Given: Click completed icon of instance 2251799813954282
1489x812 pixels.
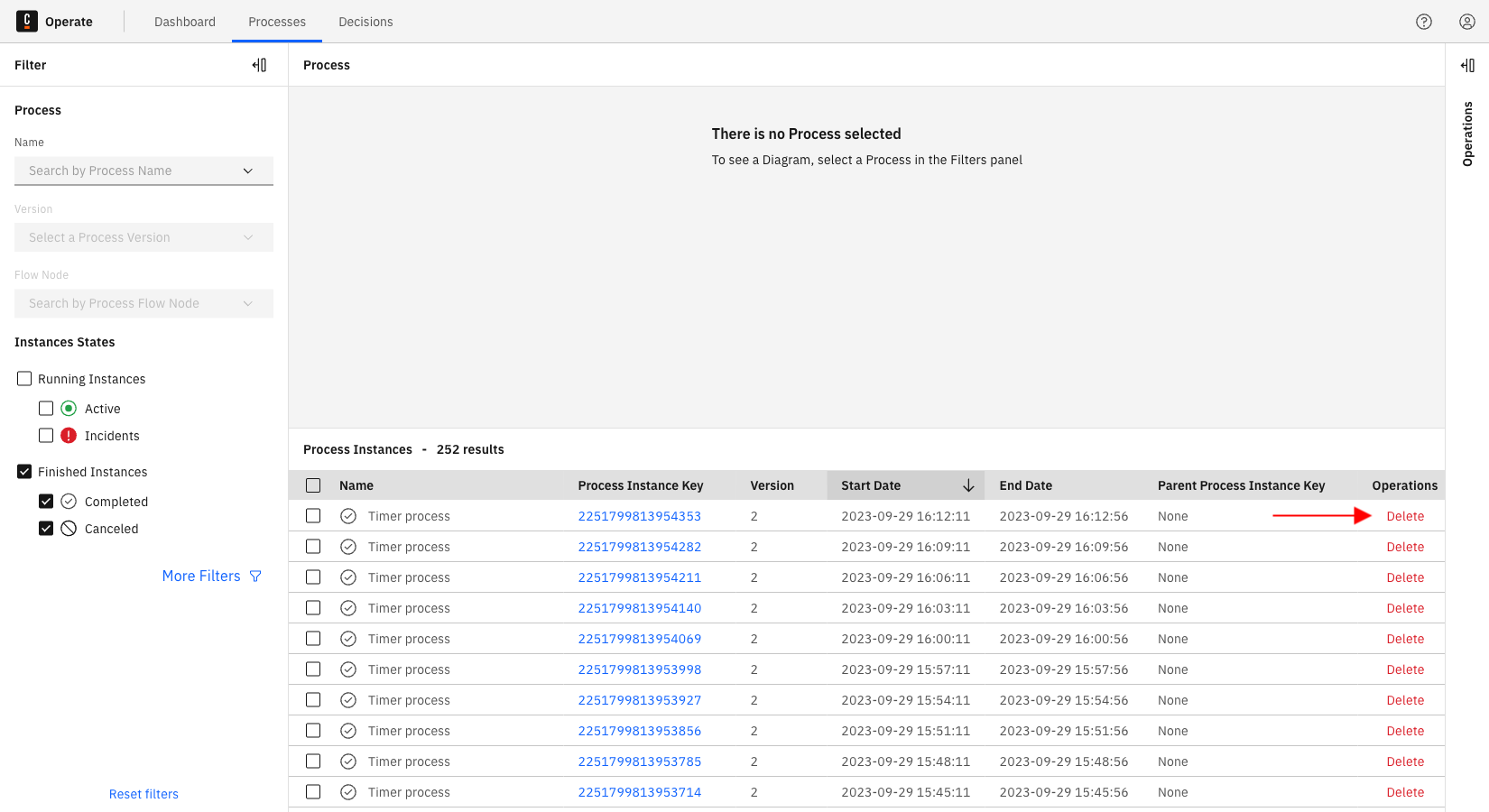Looking at the screenshot, I should pos(348,547).
